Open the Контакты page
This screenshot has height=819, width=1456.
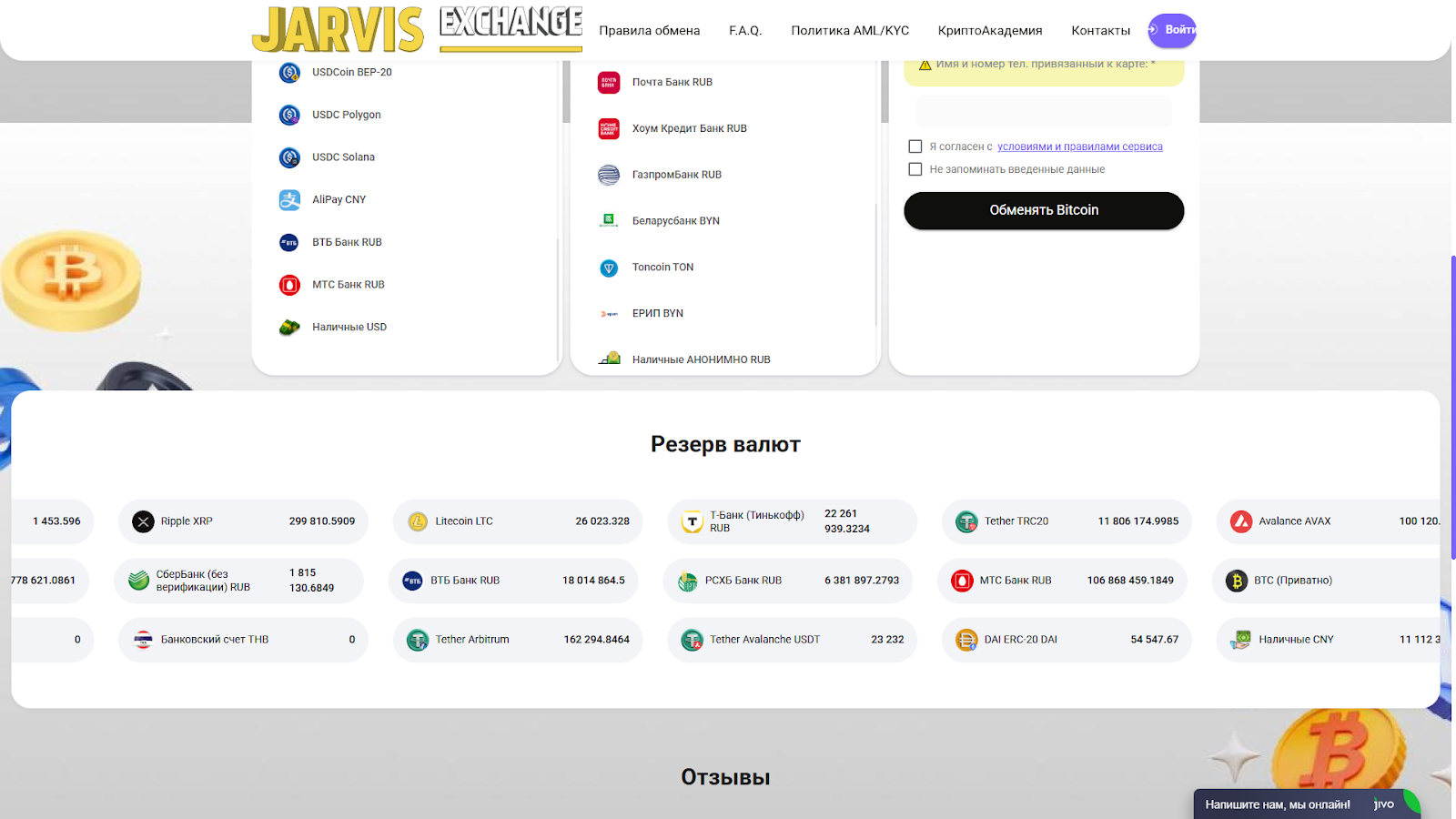pyautogui.click(x=1100, y=31)
